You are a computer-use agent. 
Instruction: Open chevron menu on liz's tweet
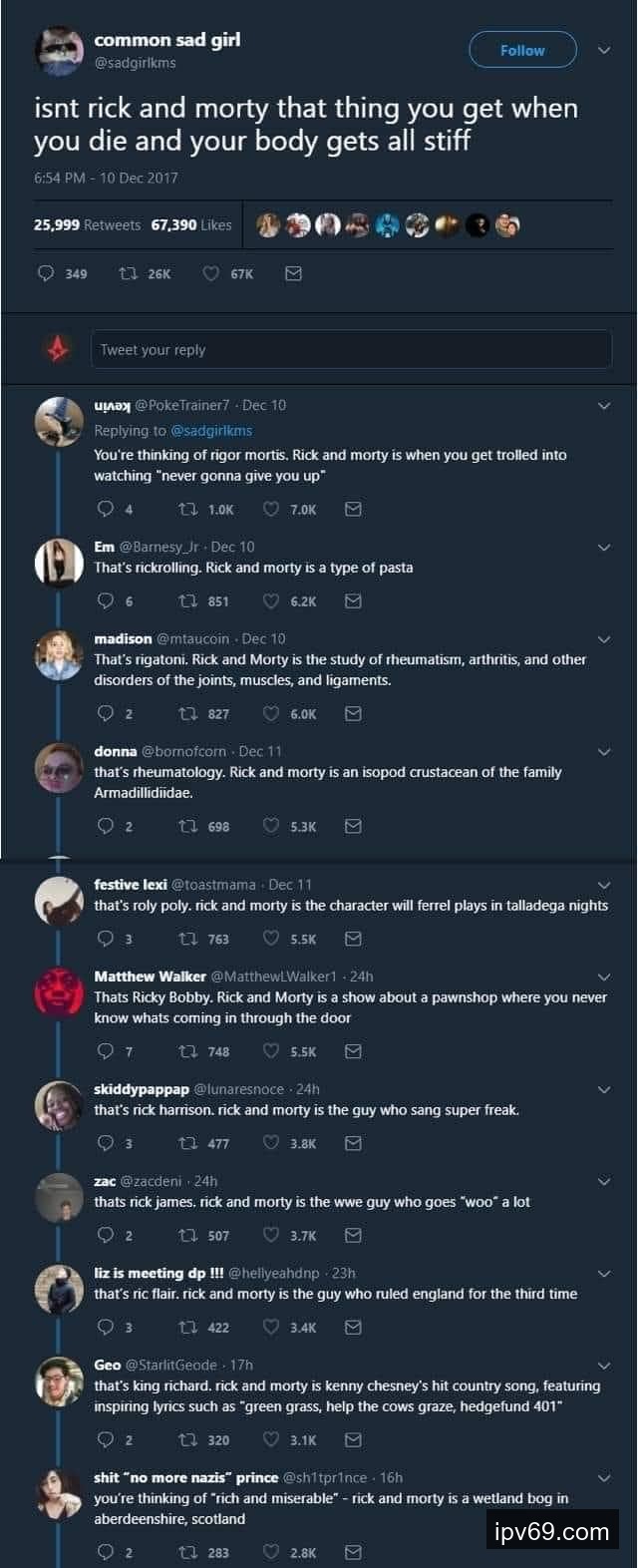pyautogui.click(x=603, y=1274)
